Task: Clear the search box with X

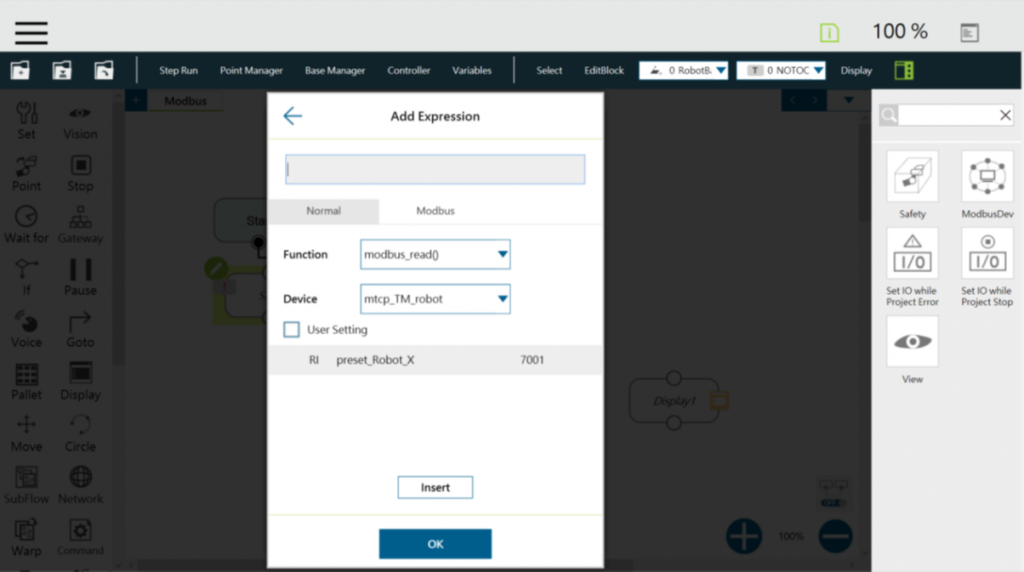Action: pos(1005,116)
